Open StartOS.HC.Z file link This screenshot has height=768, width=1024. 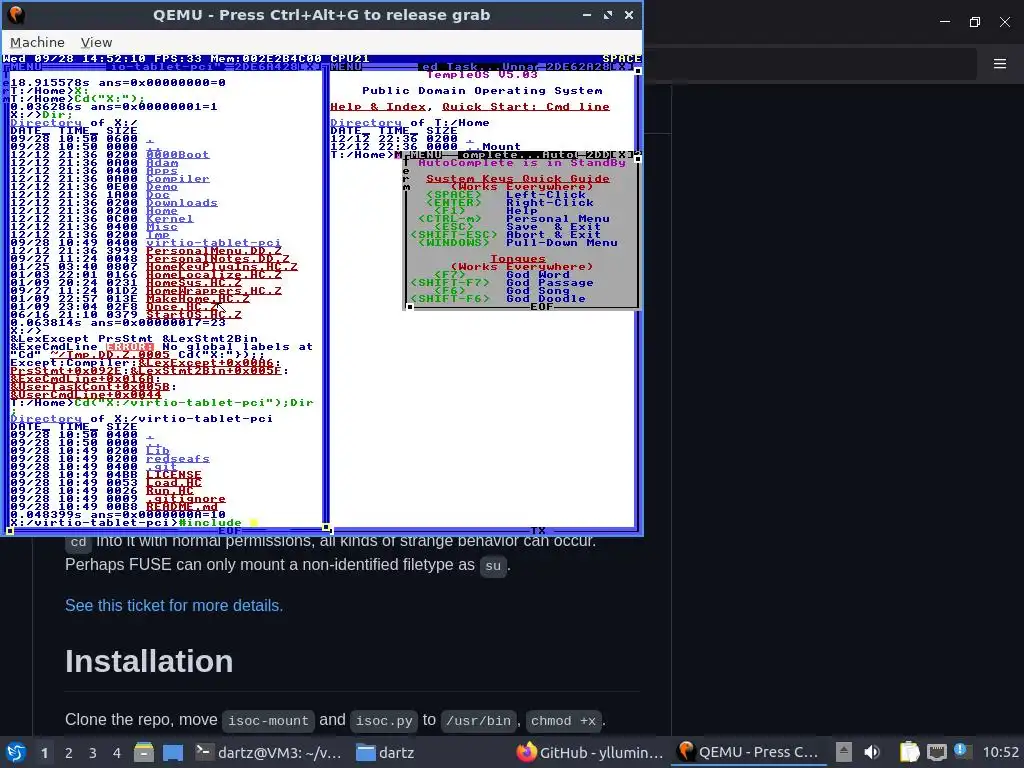pyautogui.click(x=194, y=315)
